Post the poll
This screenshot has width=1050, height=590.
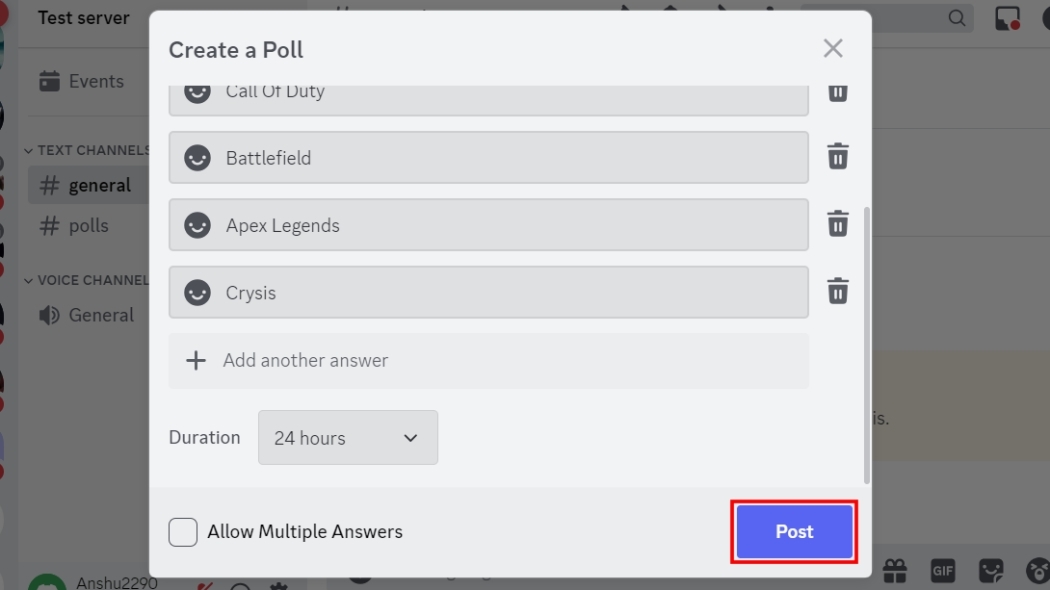[x=793, y=531]
